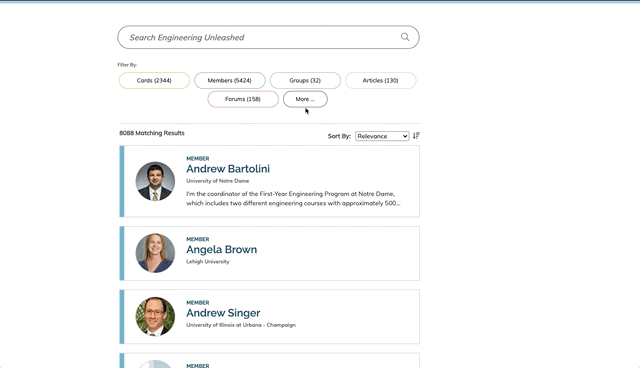
Task: Filter results by Articles (130)
Action: click(380, 80)
